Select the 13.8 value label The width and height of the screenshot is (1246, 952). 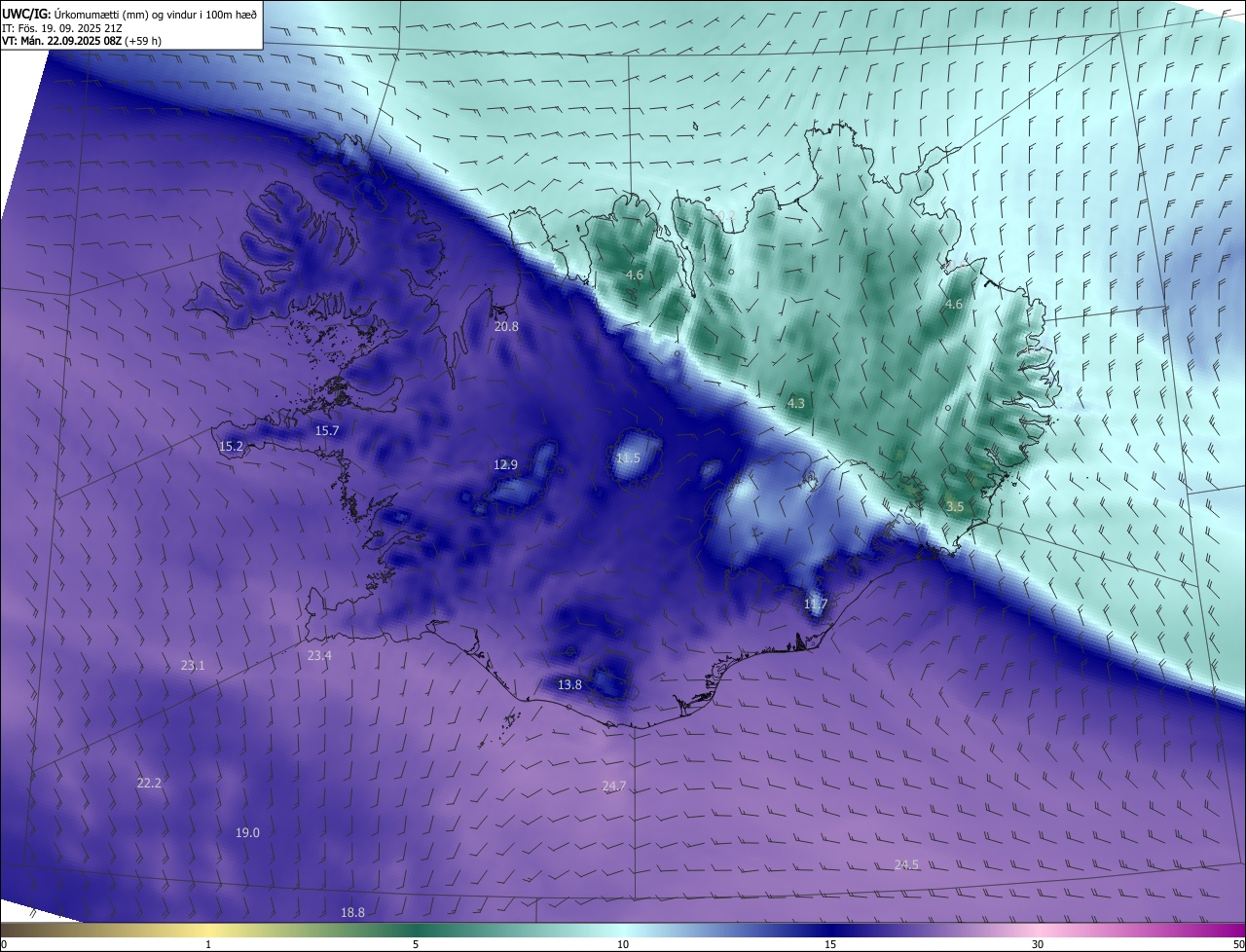click(x=569, y=685)
